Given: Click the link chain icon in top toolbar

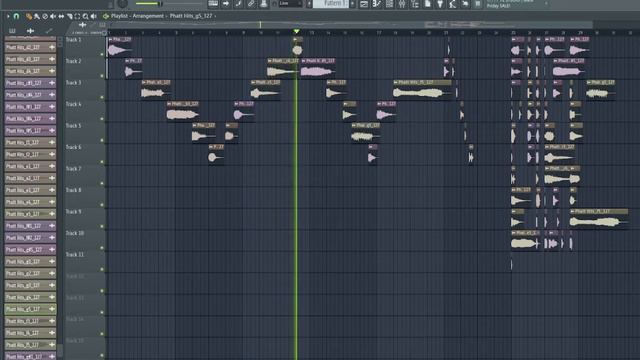Looking at the screenshot, I should [x=251, y=4].
